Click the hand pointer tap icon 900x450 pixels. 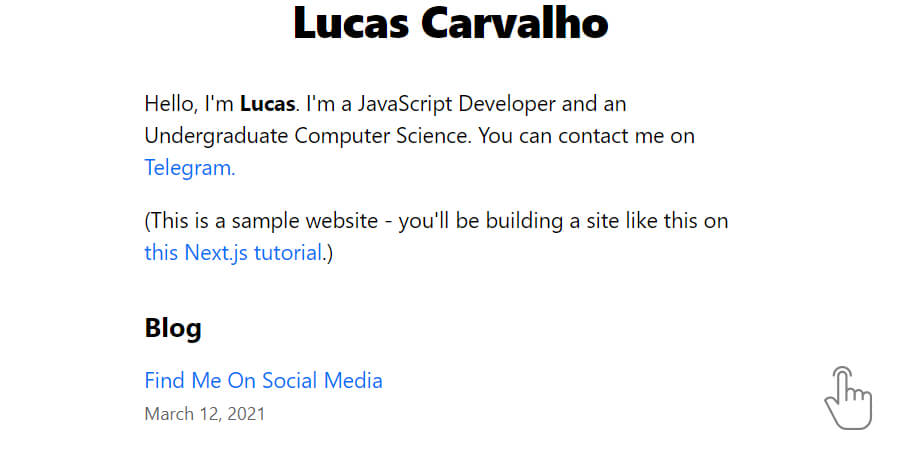[x=848, y=398]
